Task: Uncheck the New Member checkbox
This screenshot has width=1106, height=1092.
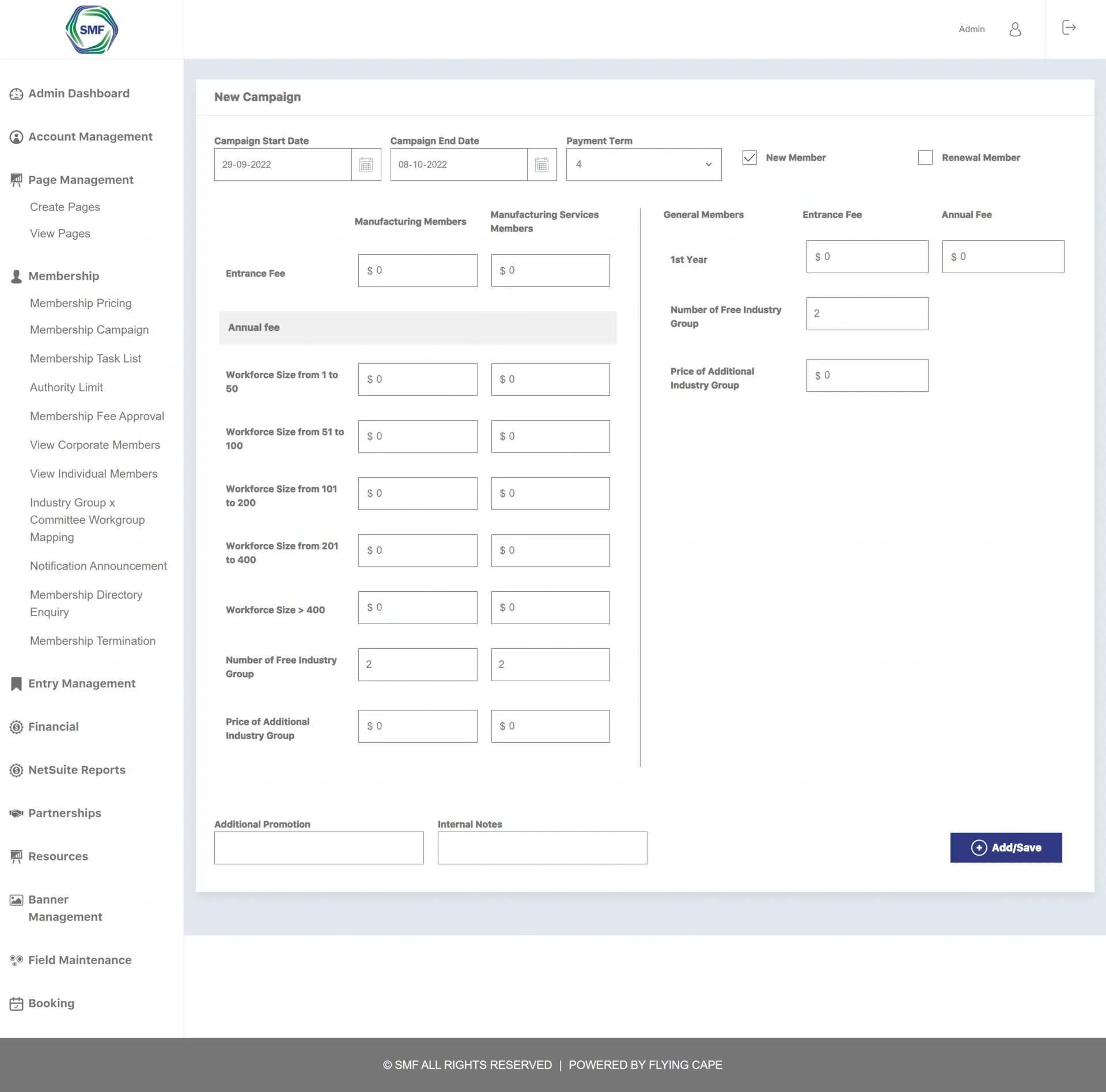Action: [749, 157]
